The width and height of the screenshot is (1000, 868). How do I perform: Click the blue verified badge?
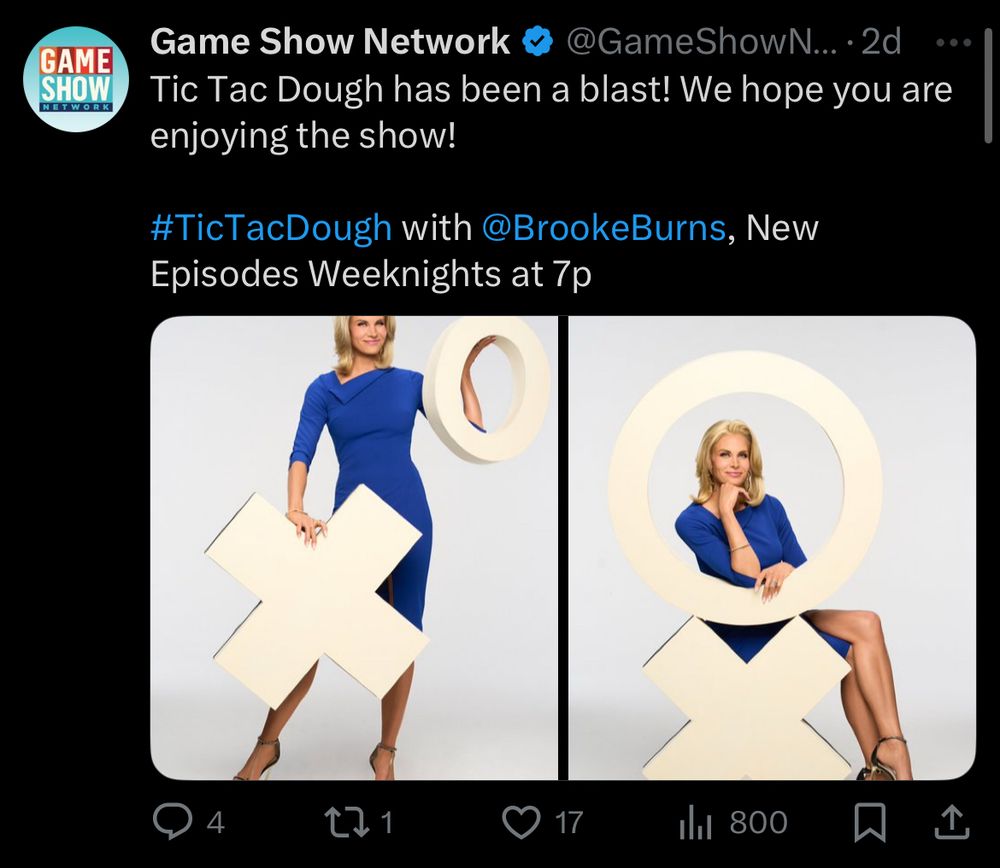[538, 42]
